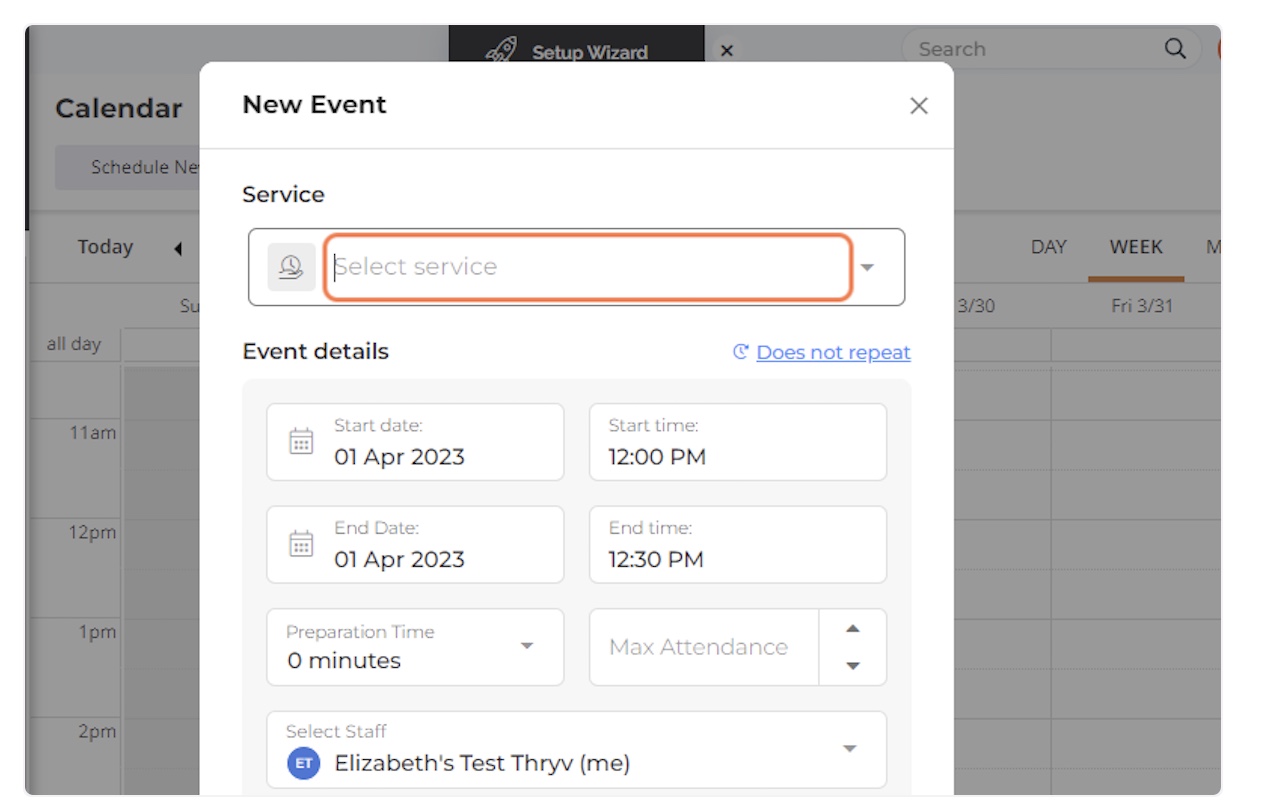Open the Preparation Time dropdown
The width and height of the screenshot is (1268, 812).
tap(527, 646)
